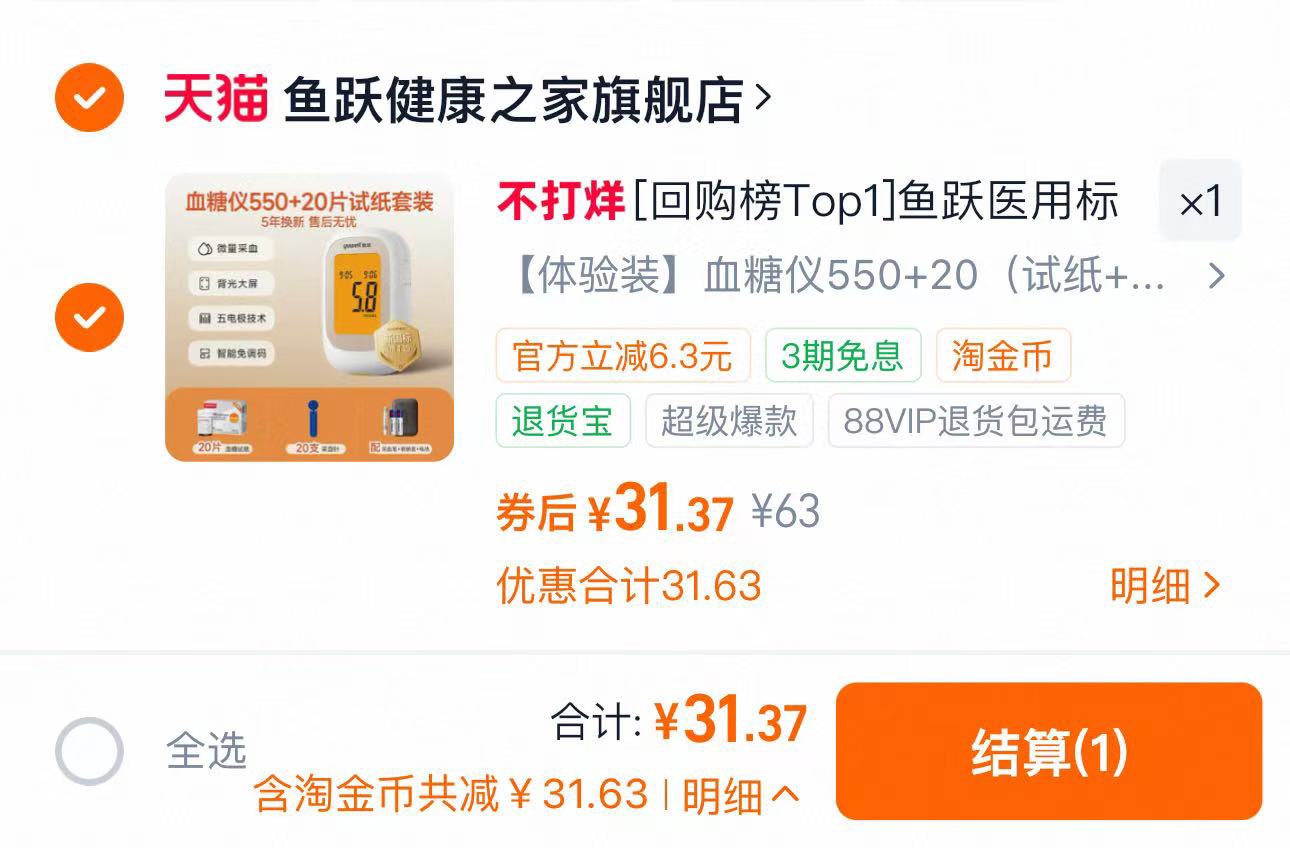Tap the 官方立减6.3元 promo tag
Image resolution: width=1290 pixels, height=848 pixels.
(623, 356)
